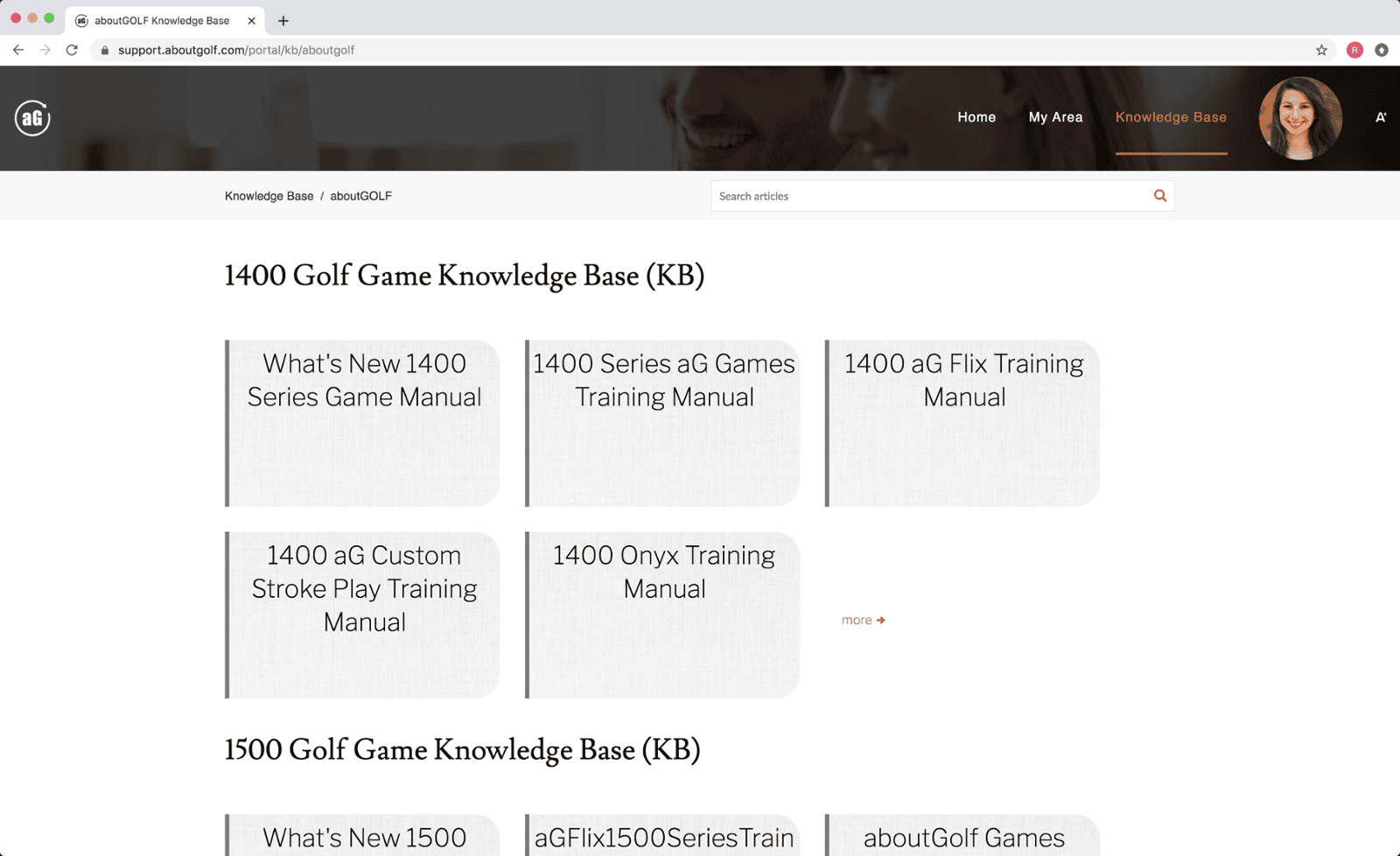The width and height of the screenshot is (1400, 856).
Task: Click Knowledge Base breadcrumb link
Action: point(269,196)
